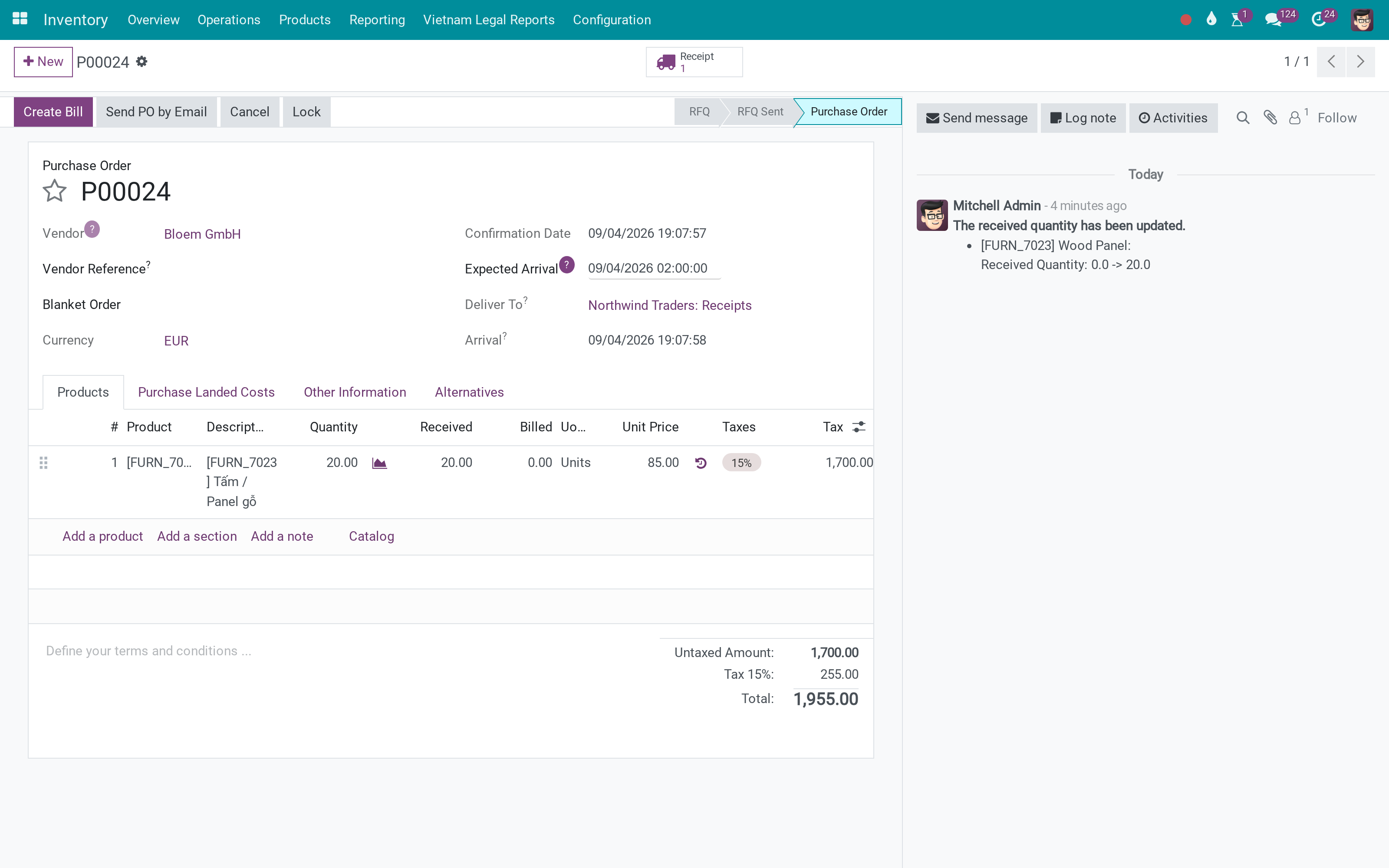Click the Vendor help question mark
This screenshot has width=1389, height=868.
tap(92, 229)
